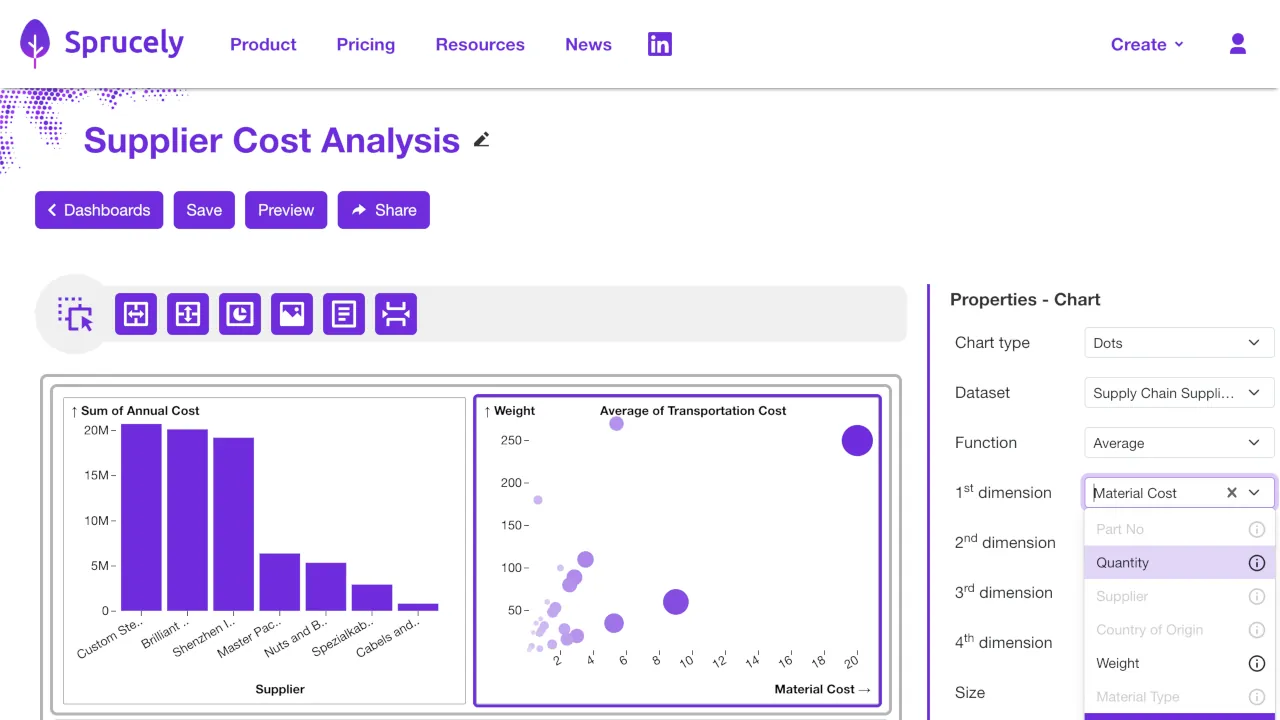Click the Save button
Screen dimensions: 1280x720
pyautogui.click(x=204, y=210)
